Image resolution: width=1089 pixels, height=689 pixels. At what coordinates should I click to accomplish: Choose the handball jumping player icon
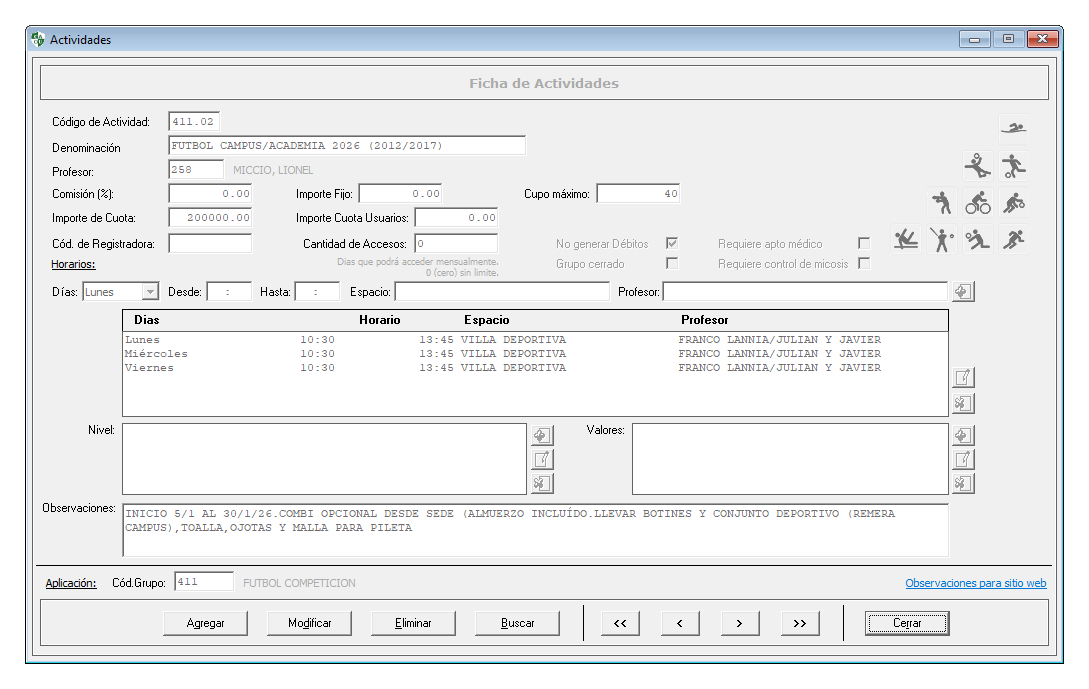click(x=977, y=165)
